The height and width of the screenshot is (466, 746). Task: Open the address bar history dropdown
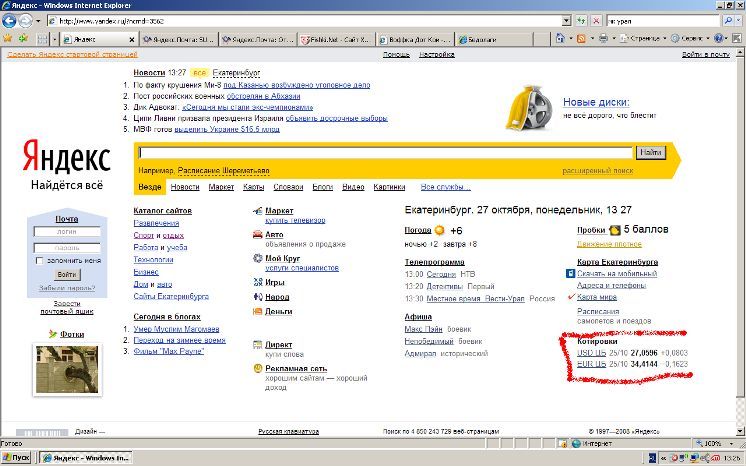[566, 21]
